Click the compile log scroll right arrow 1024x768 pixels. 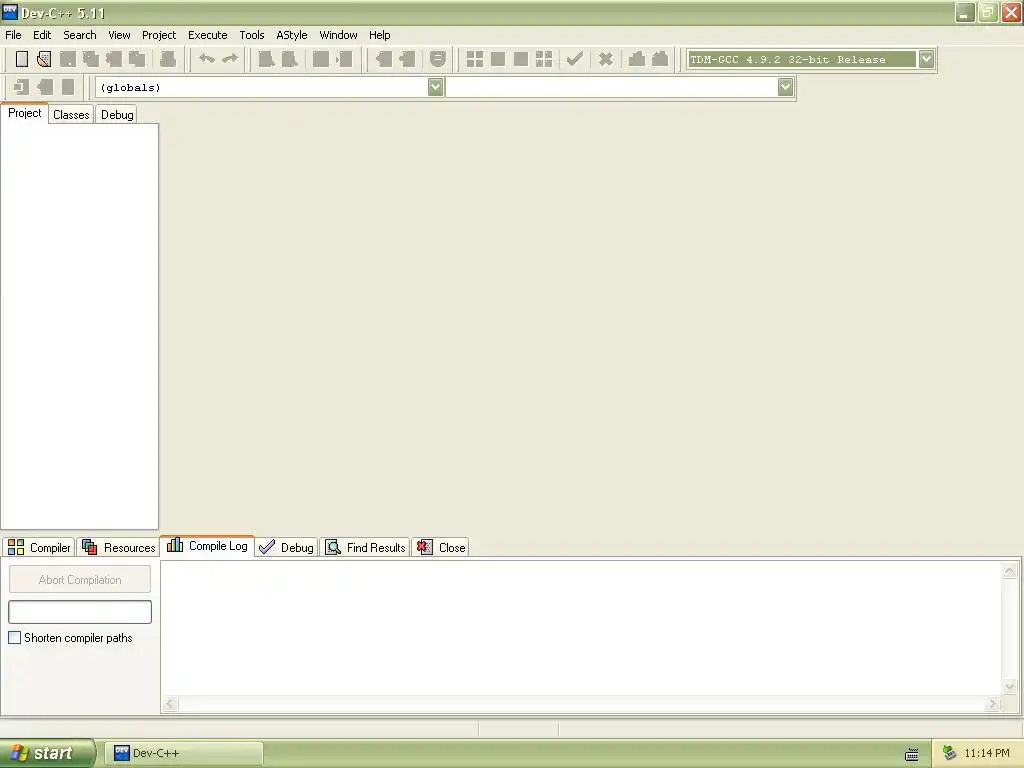(993, 703)
